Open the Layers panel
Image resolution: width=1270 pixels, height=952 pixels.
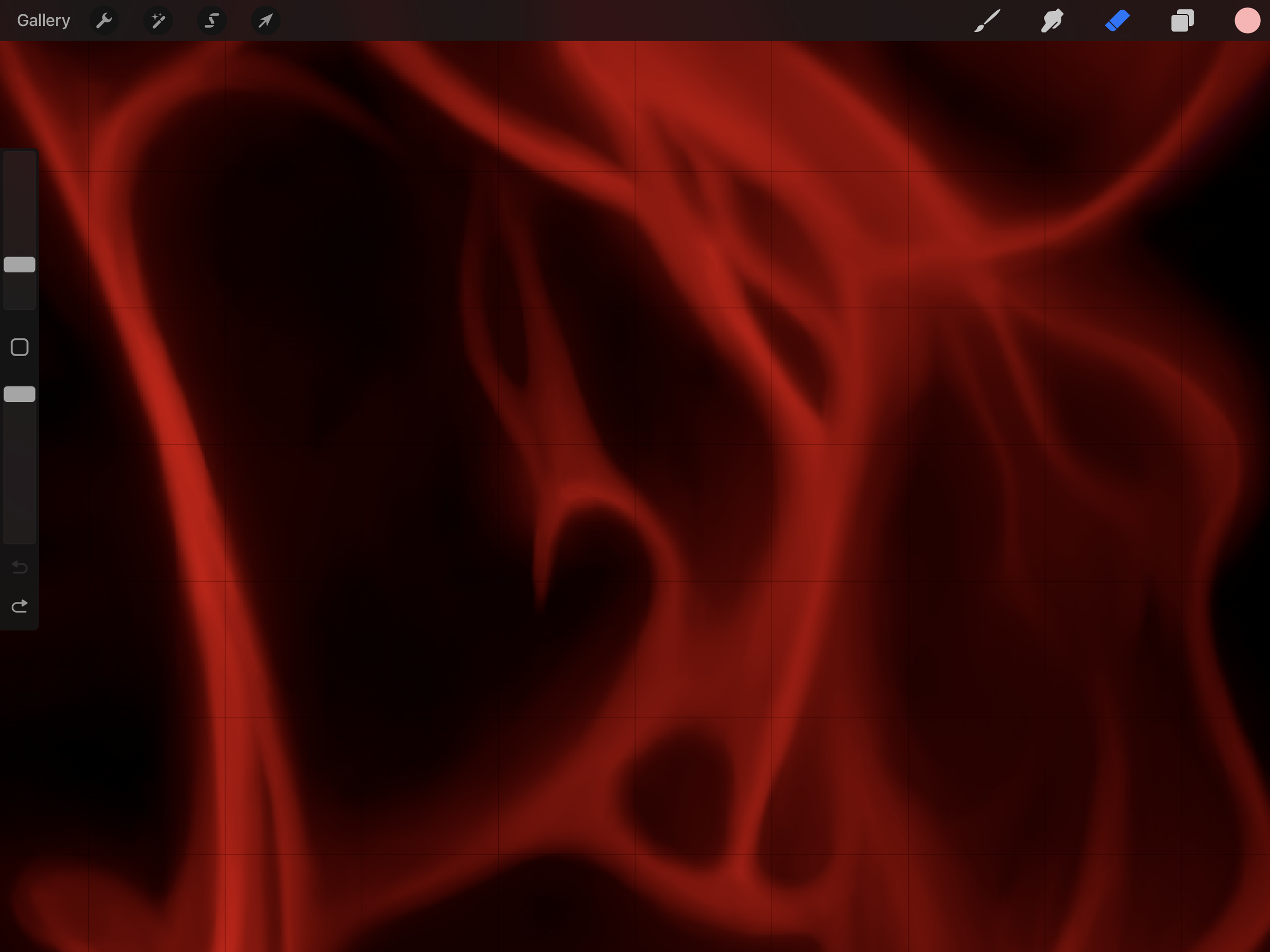[x=1182, y=21]
